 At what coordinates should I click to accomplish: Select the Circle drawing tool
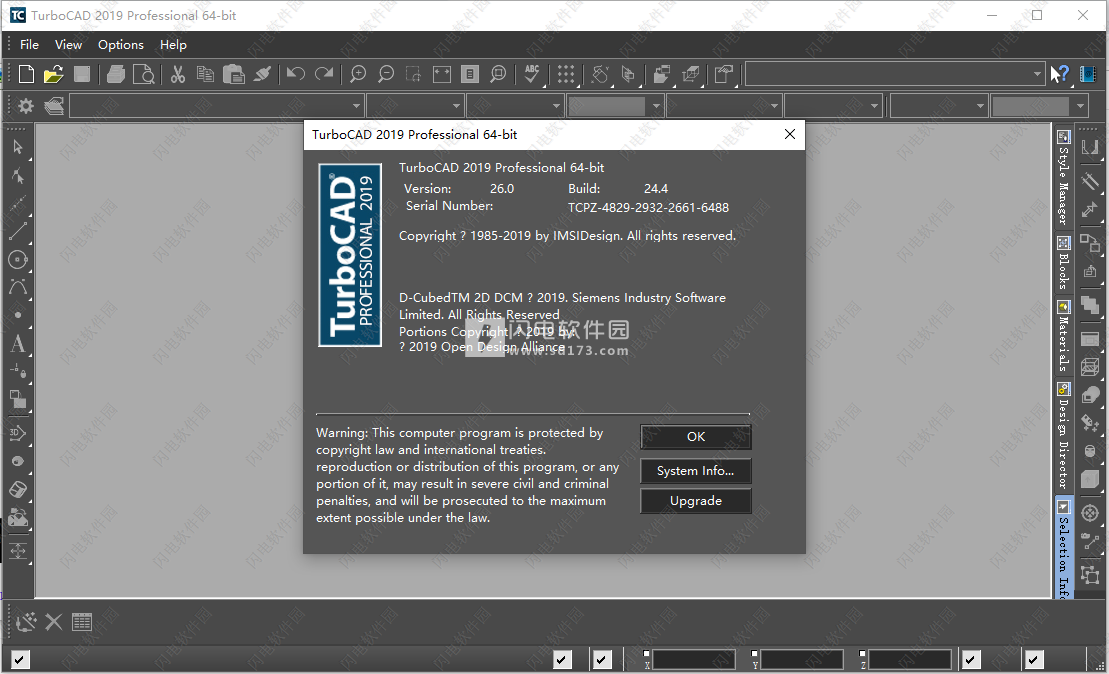pos(18,260)
